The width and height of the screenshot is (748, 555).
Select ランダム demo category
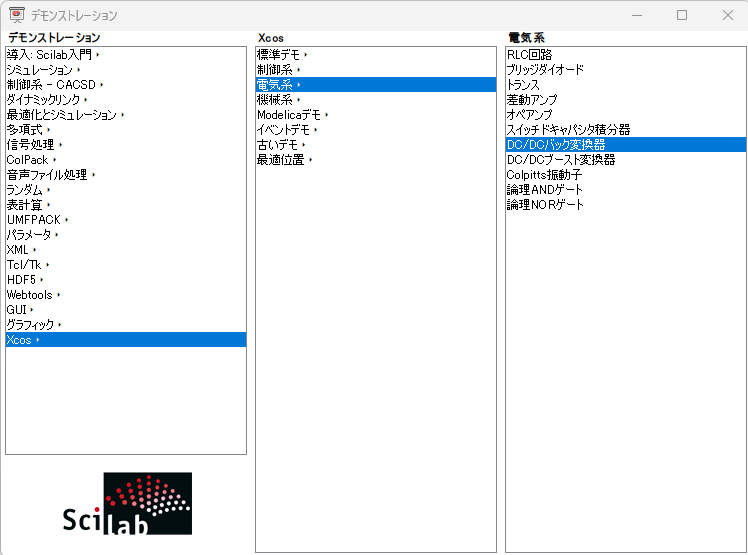point(126,189)
